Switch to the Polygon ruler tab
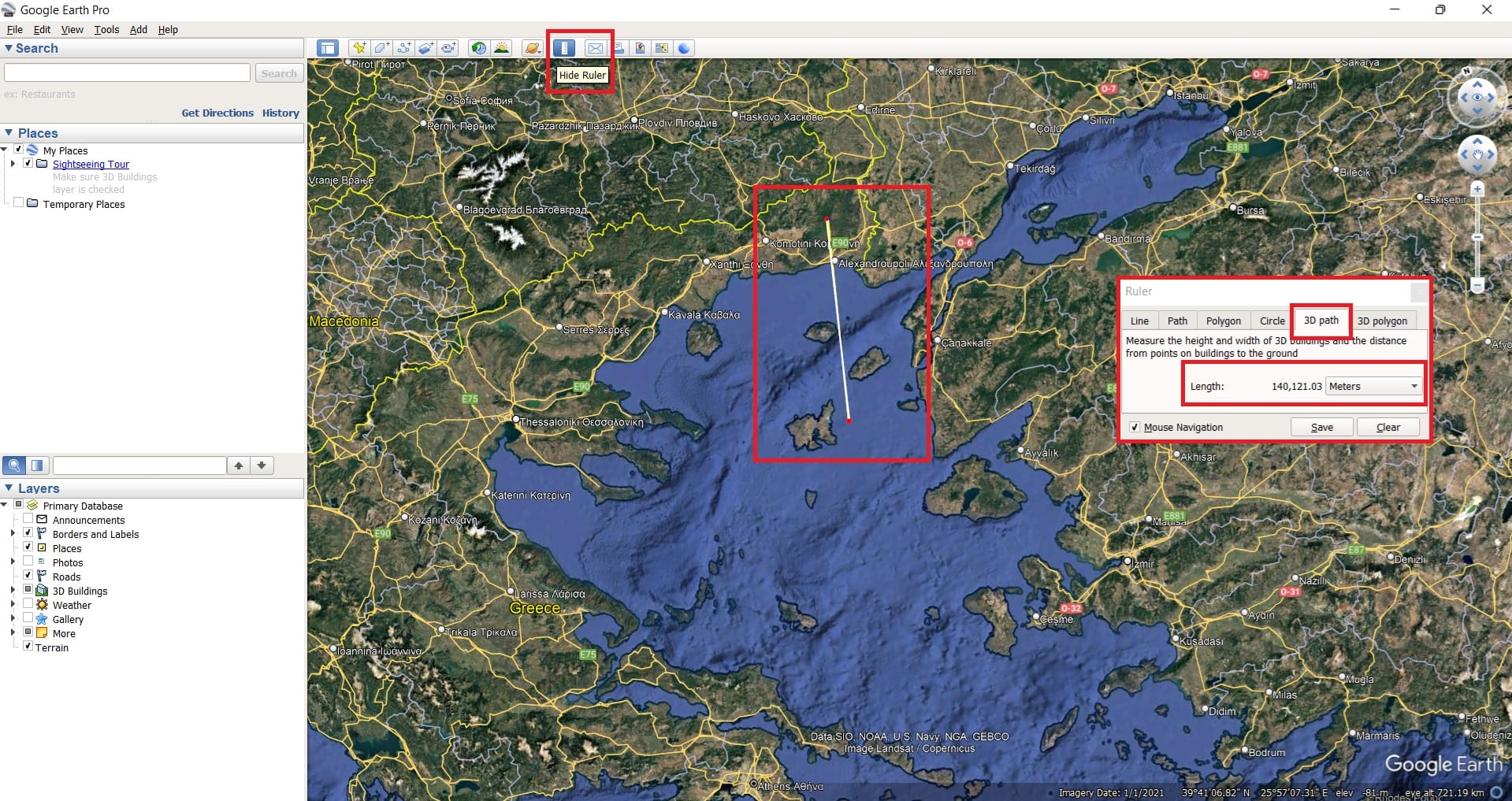The width and height of the screenshot is (1512, 801). pos(1223,321)
